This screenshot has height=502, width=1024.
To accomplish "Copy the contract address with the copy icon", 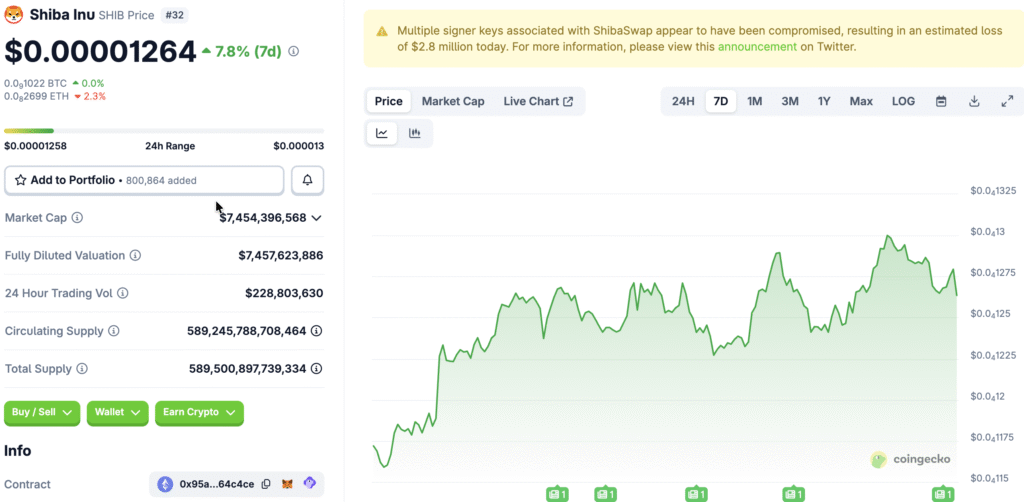I will tap(266, 484).
